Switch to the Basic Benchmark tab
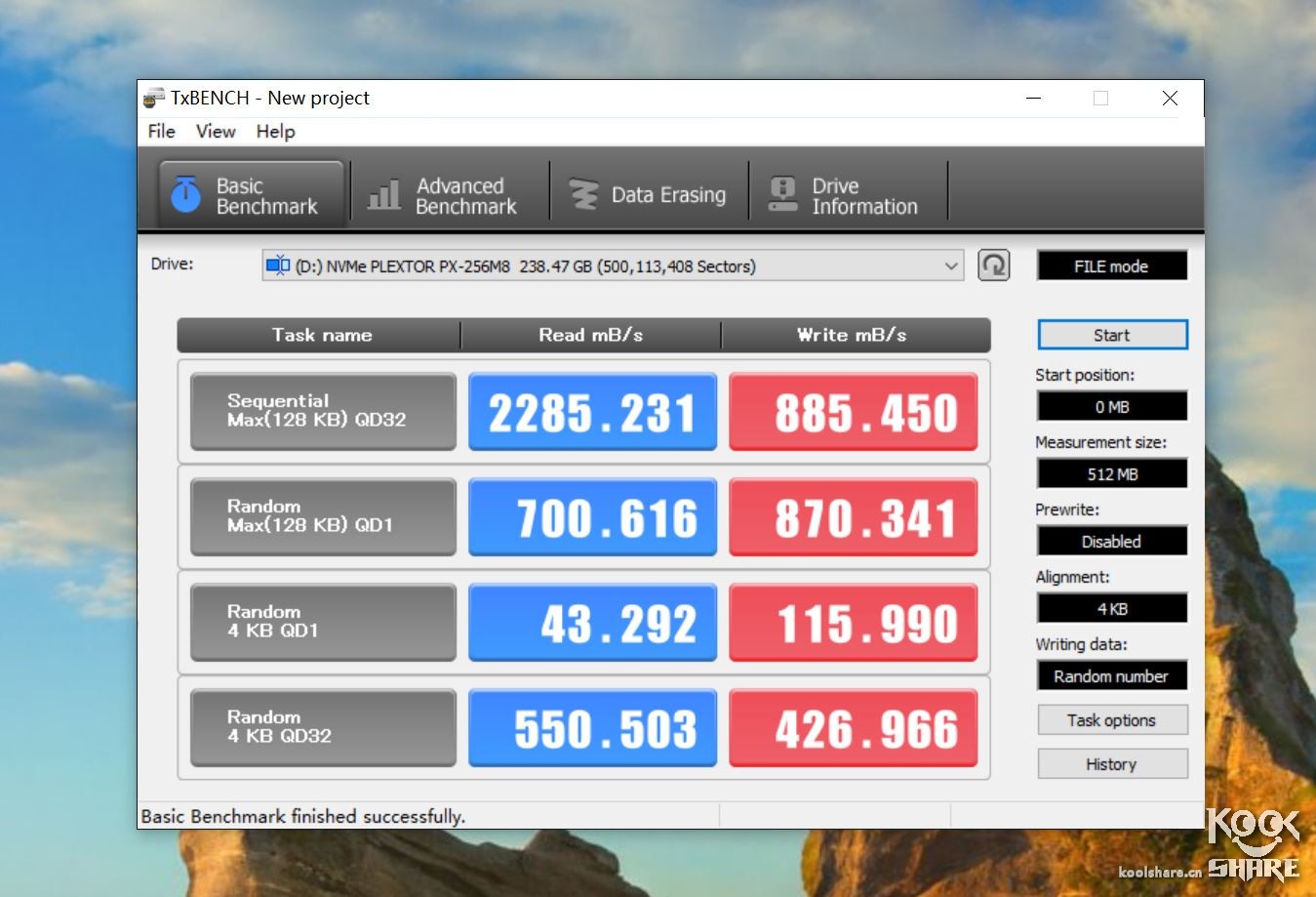1316x897 pixels. 251,194
